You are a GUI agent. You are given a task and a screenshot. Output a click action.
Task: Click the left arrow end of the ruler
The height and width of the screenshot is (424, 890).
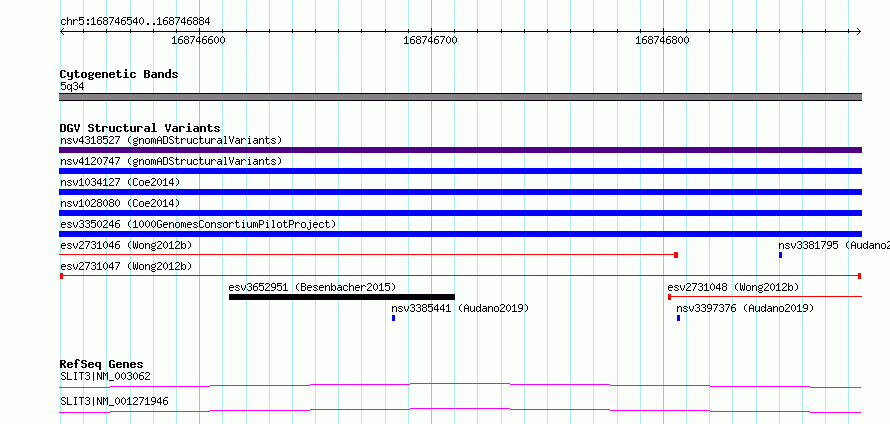coord(62,31)
